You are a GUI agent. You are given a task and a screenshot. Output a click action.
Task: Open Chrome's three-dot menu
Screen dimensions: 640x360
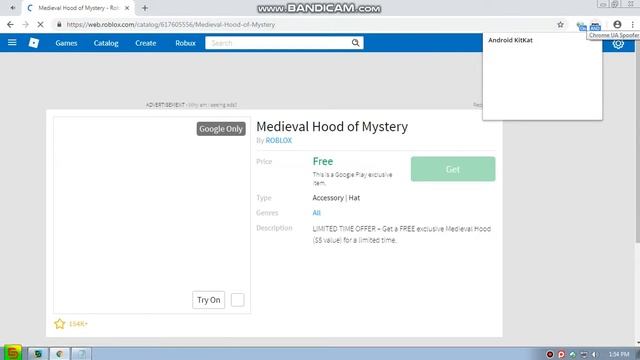(633, 24)
